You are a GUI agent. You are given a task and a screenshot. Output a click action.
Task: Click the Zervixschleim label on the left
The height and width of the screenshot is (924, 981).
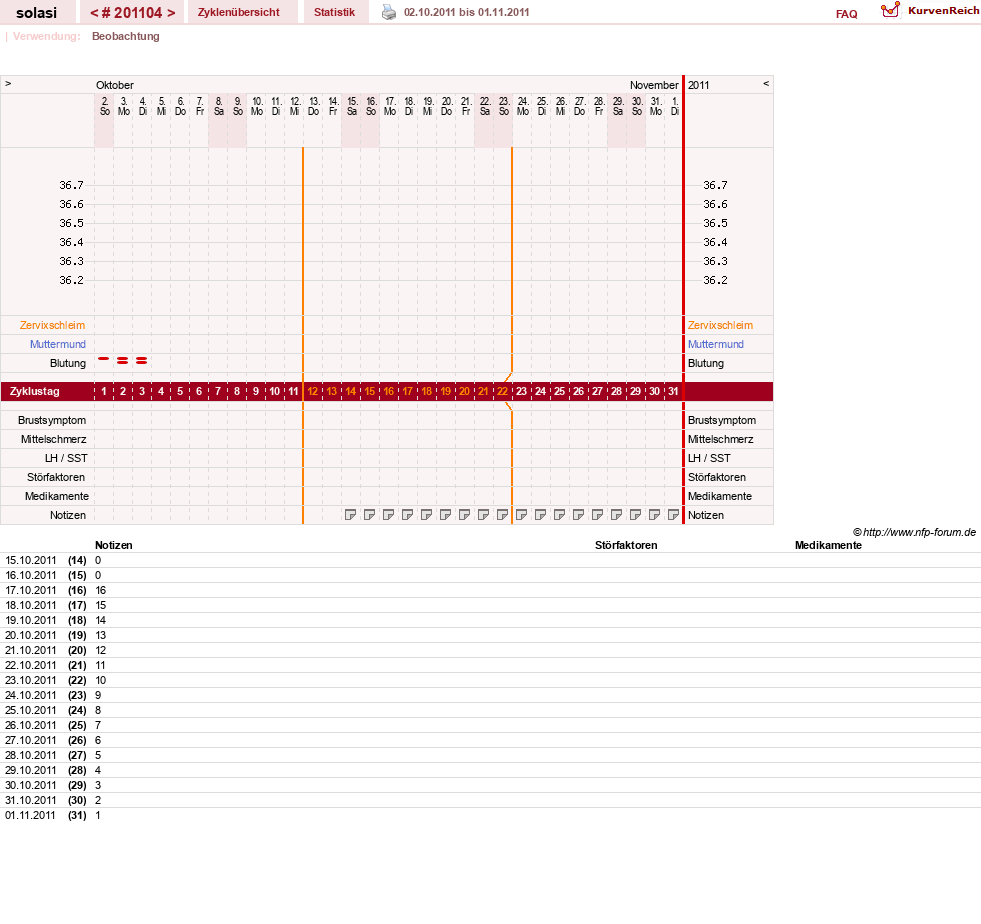pyautogui.click(x=53, y=325)
